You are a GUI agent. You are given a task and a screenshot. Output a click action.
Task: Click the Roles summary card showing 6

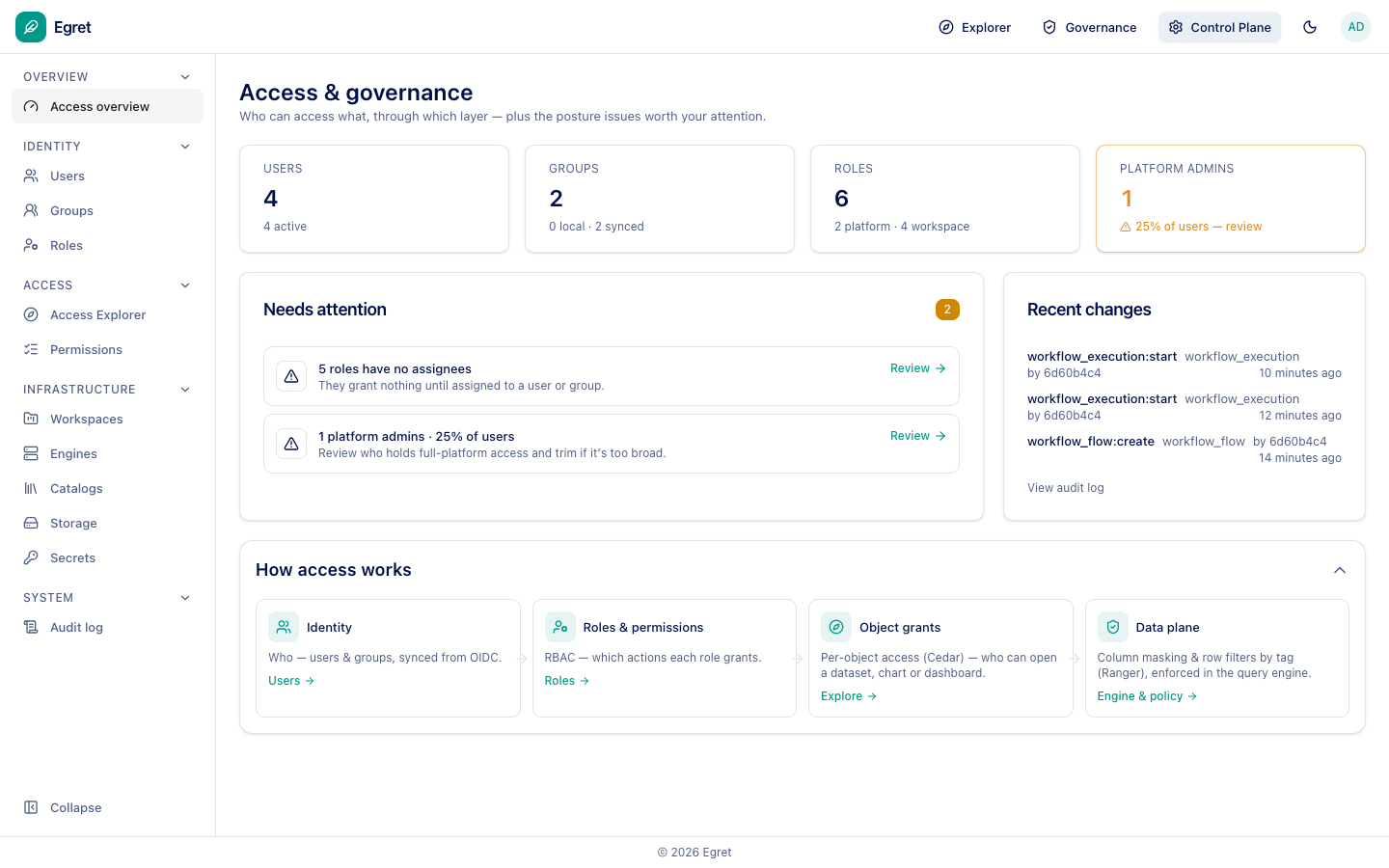pos(945,199)
